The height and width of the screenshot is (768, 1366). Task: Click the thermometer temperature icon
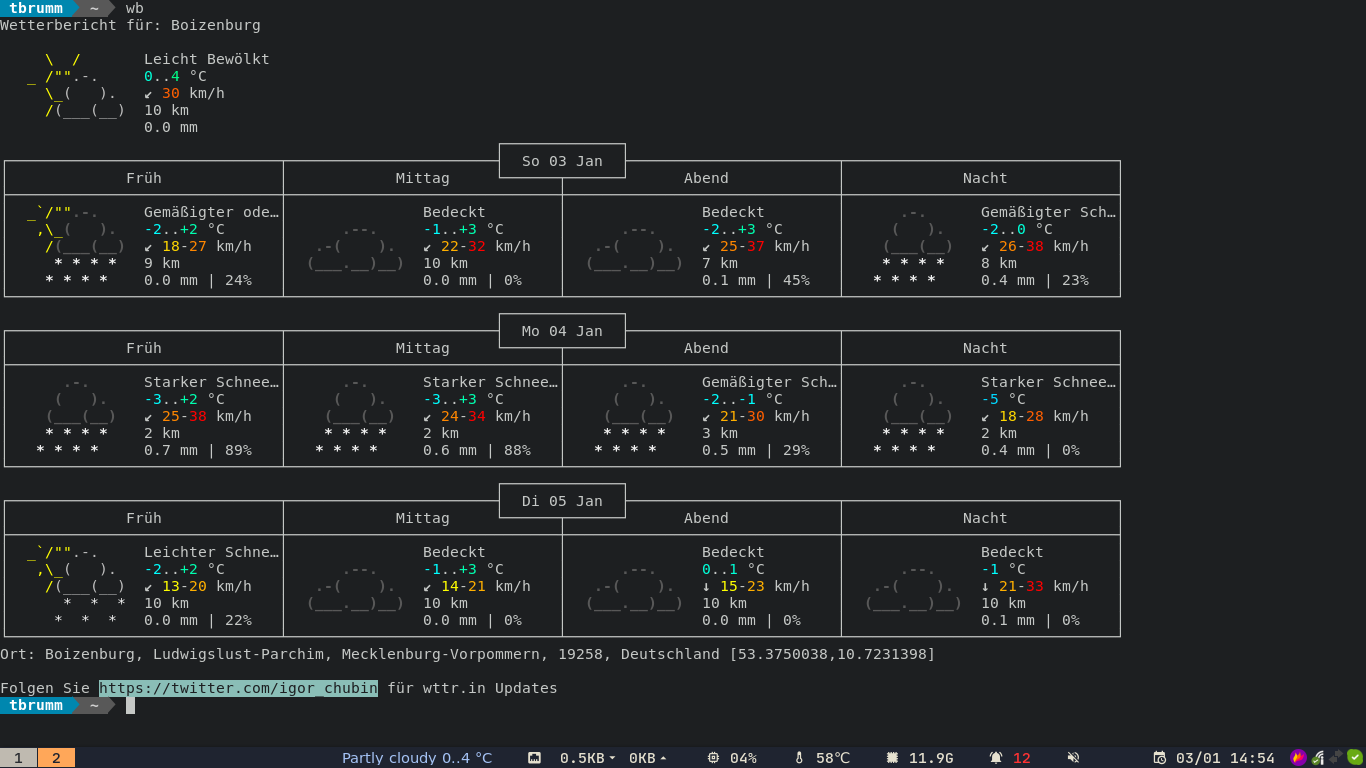[799, 758]
